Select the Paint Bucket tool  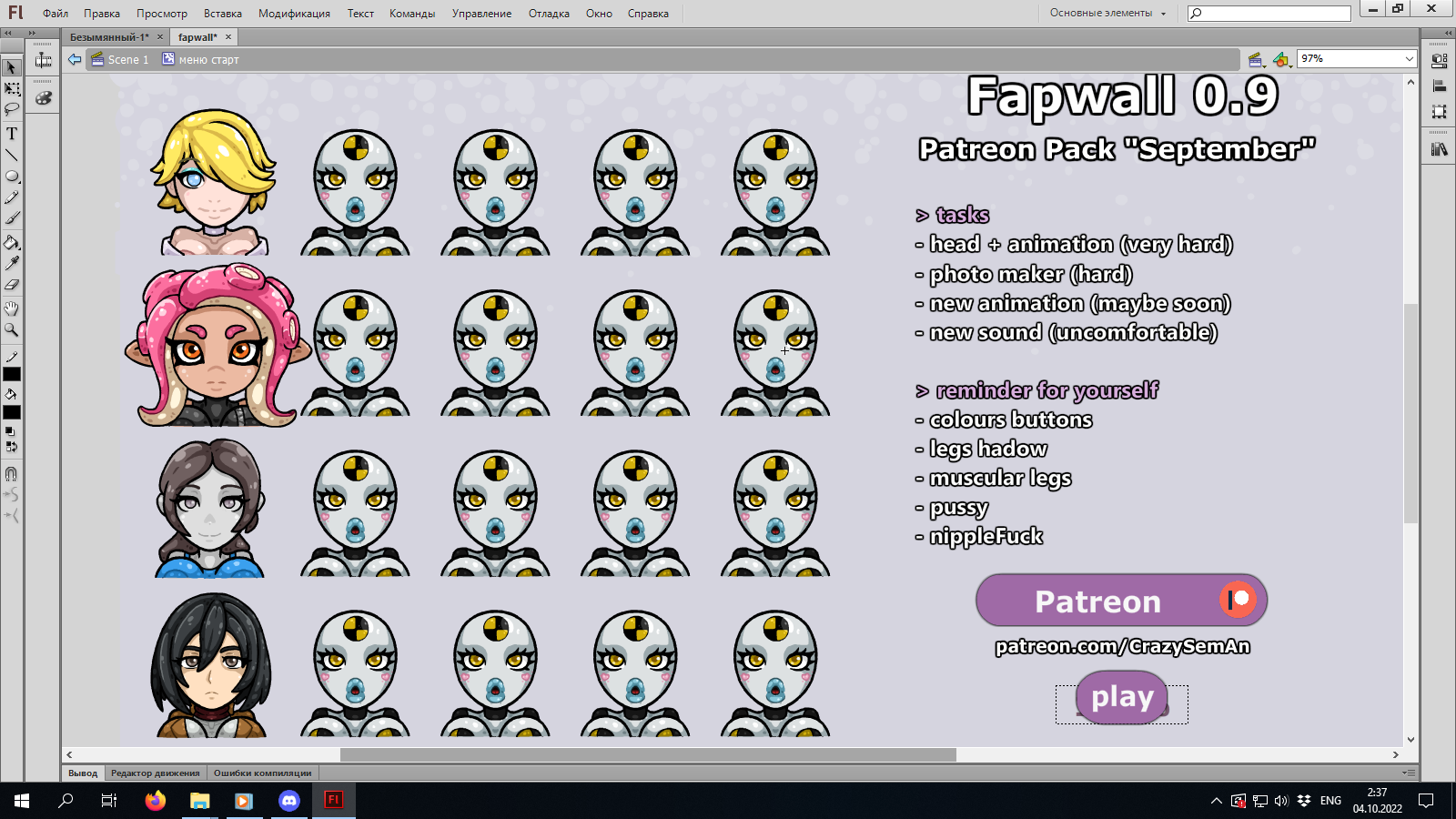click(12, 242)
